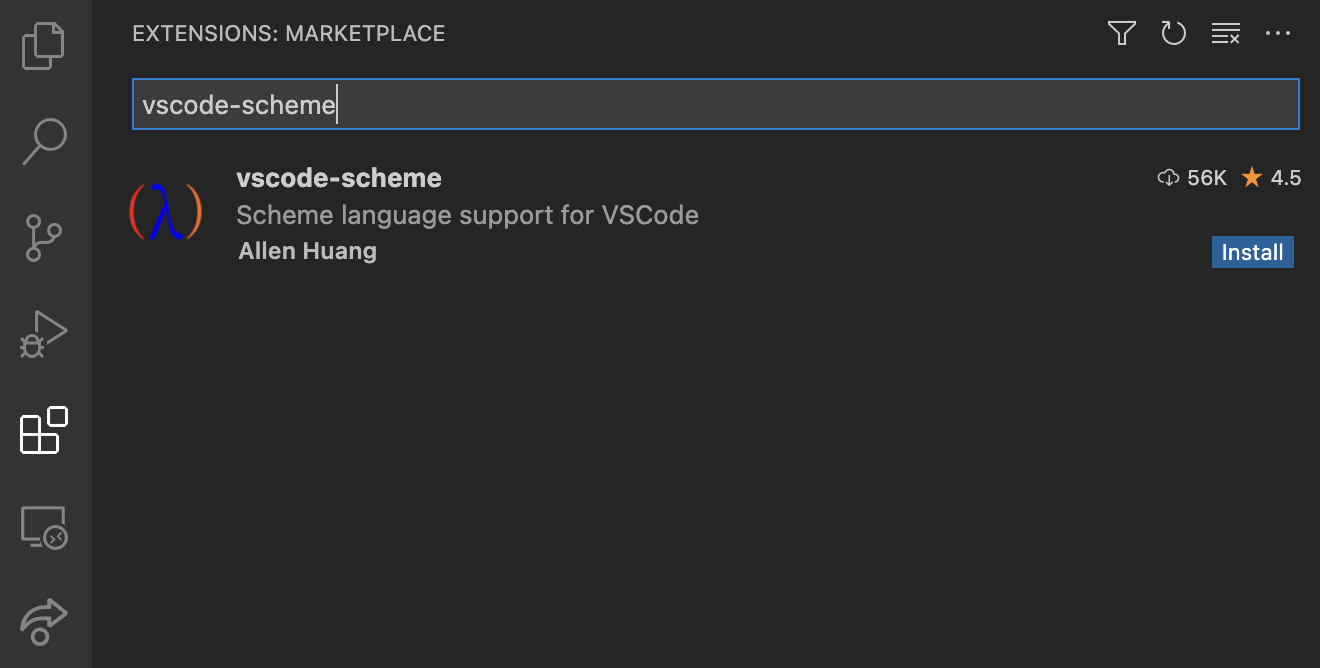Select the Scheme language support description
Screen dimensions: 1320x668
(x=467, y=215)
